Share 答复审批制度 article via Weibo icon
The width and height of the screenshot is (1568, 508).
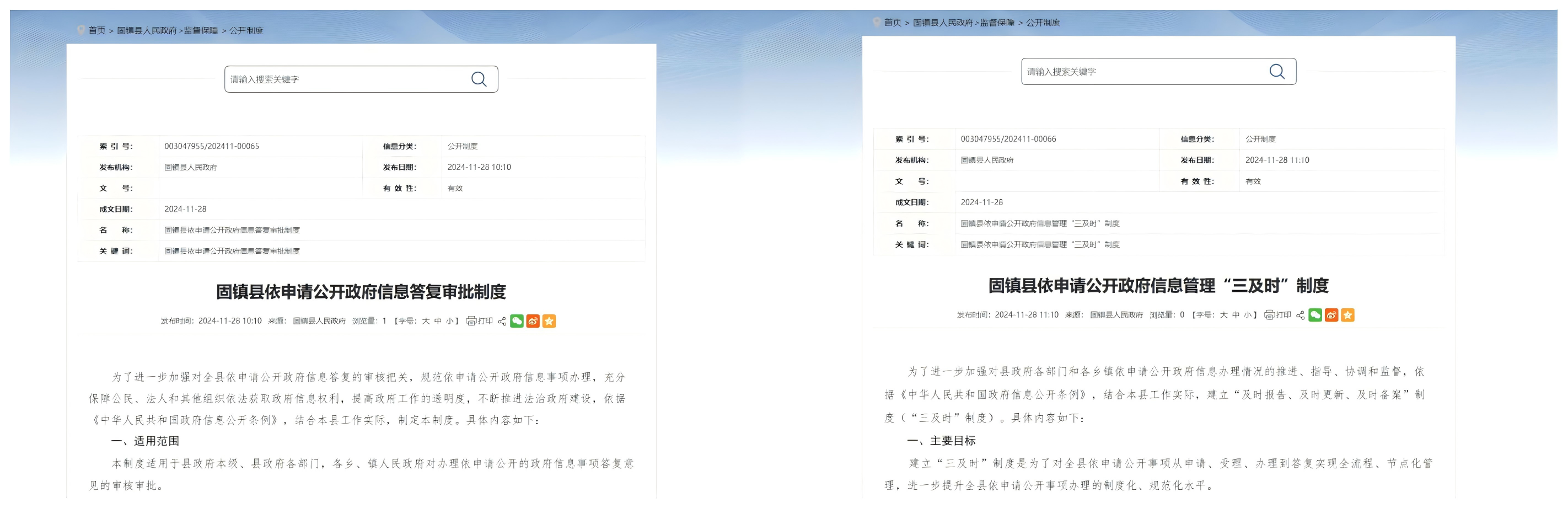533,321
